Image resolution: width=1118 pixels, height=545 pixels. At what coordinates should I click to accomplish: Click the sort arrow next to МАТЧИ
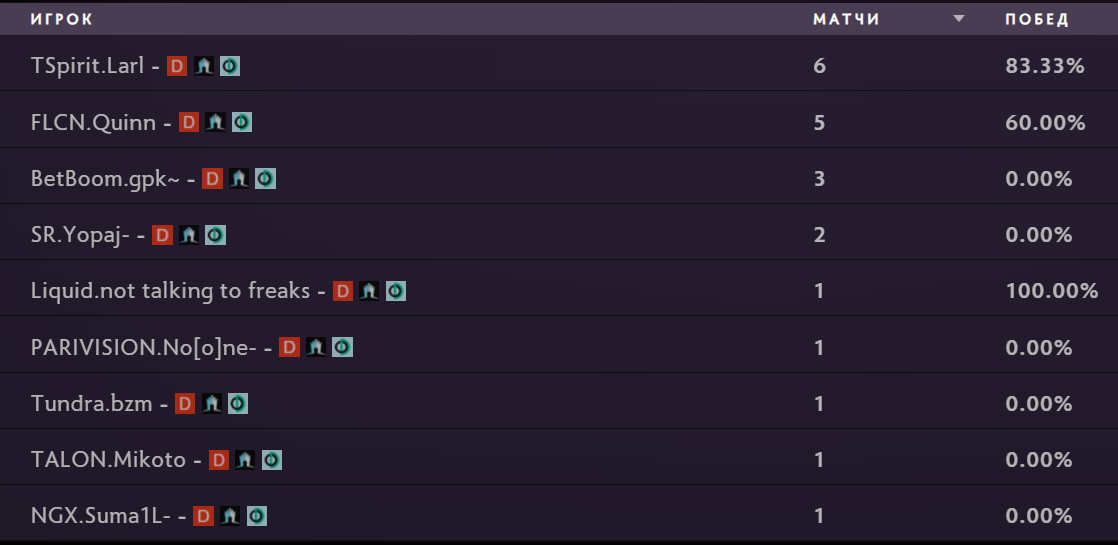959,19
